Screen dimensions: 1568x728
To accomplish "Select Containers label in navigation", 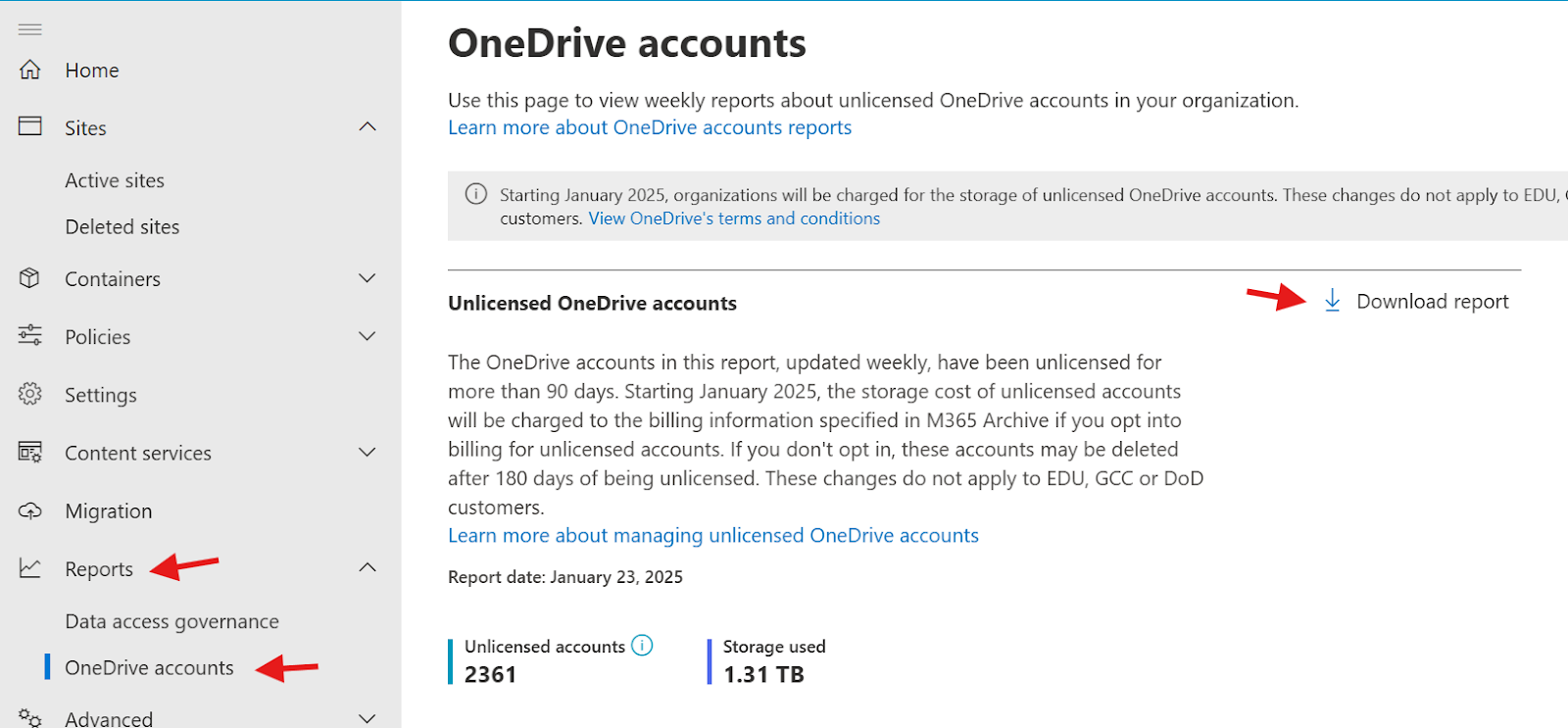I will pos(113,279).
